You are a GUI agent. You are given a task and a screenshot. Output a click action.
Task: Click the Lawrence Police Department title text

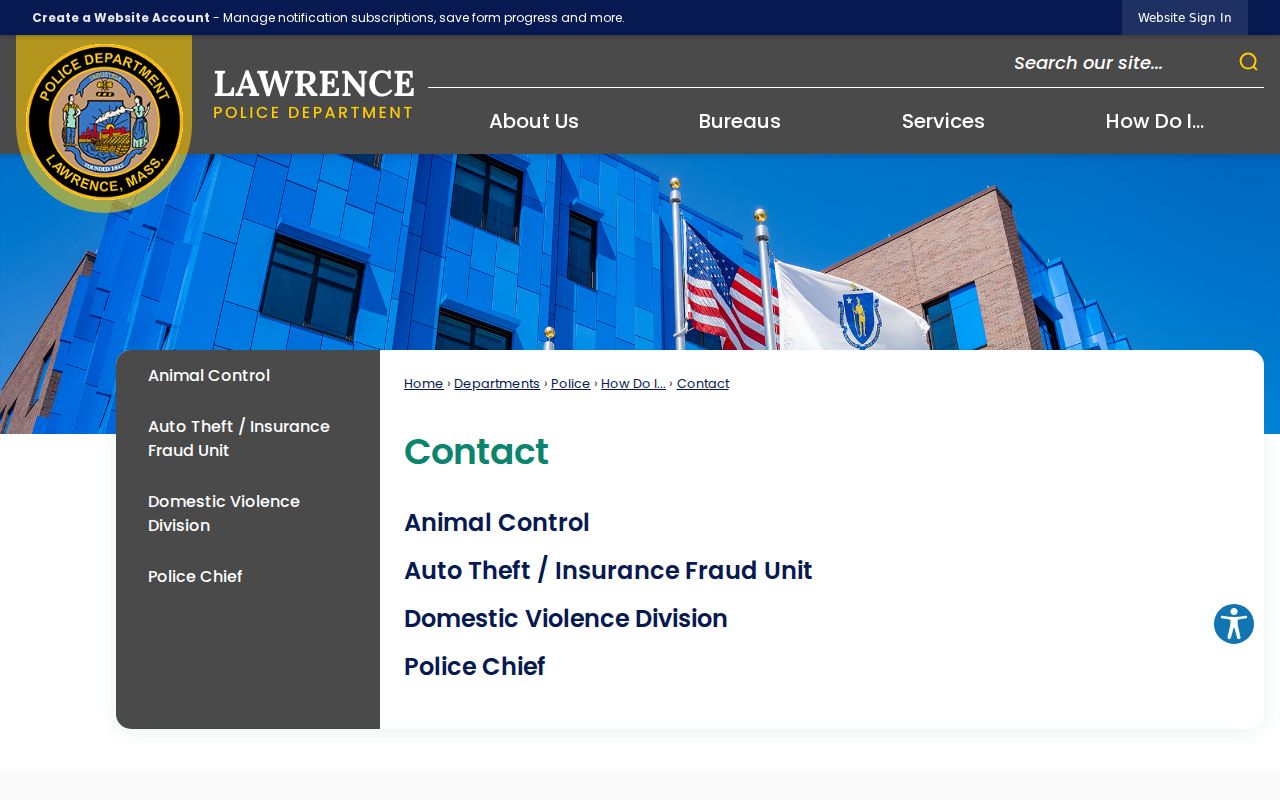click(x=314, y=95)
